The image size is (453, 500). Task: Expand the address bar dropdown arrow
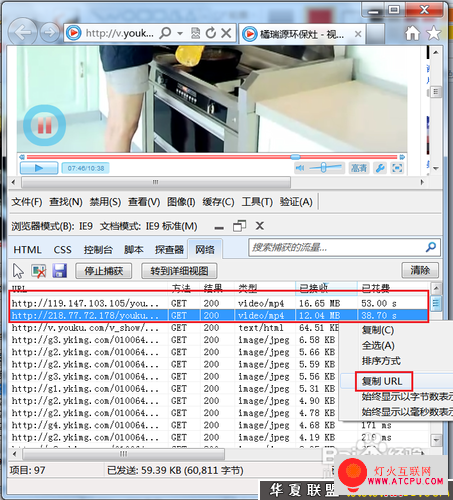point(180,33)
